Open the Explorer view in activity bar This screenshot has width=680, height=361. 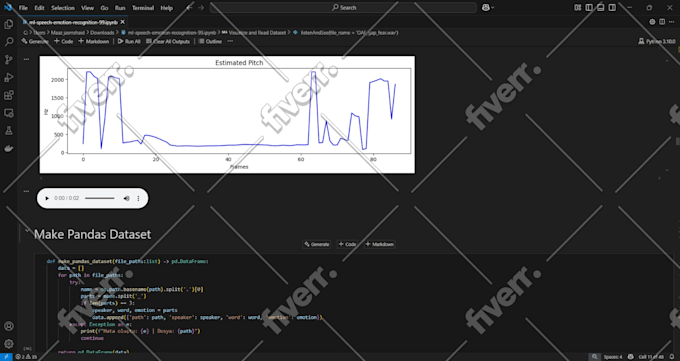pyautogui.click(x=9, y=24)
